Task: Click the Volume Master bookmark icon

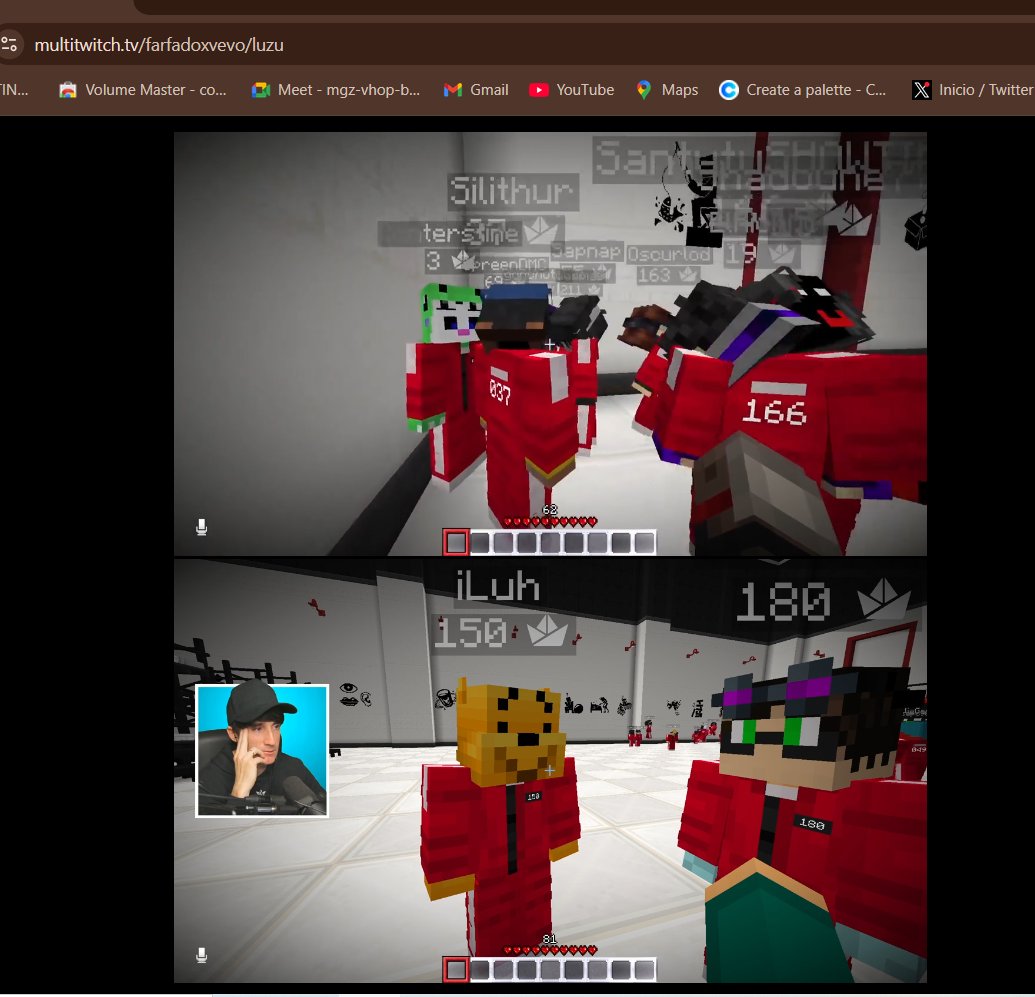Action: point(67,90)
